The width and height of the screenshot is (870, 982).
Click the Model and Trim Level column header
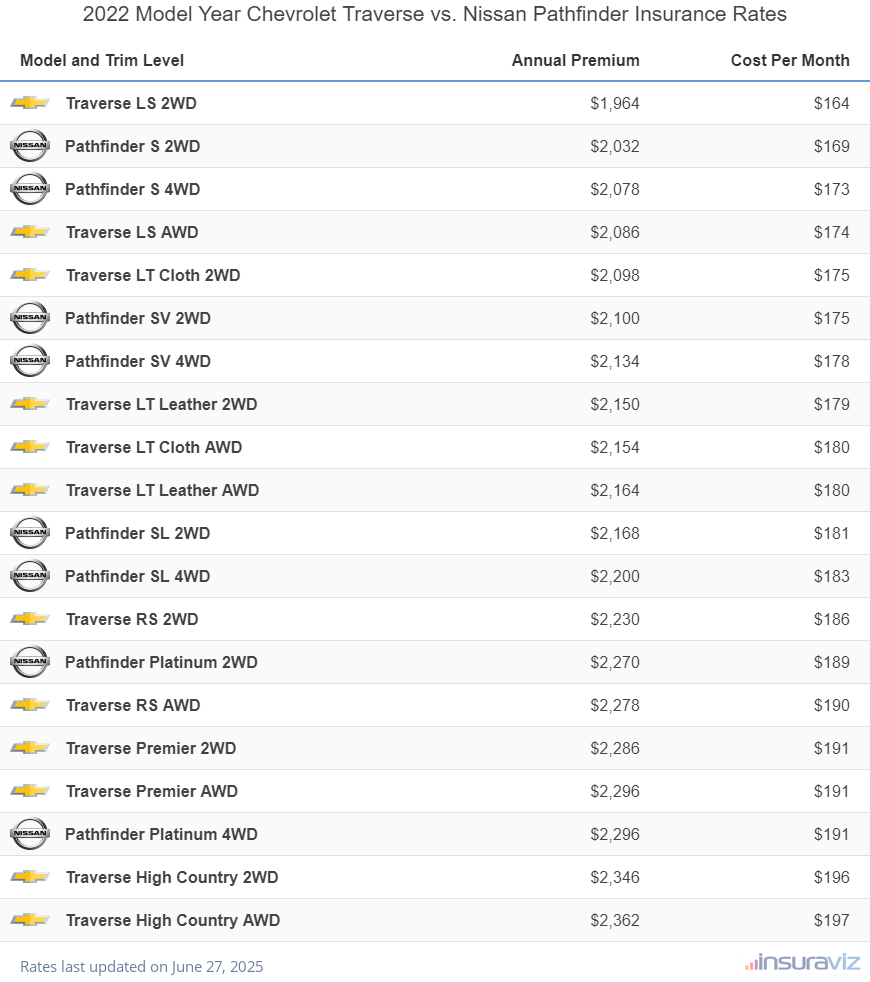point(102,61)
